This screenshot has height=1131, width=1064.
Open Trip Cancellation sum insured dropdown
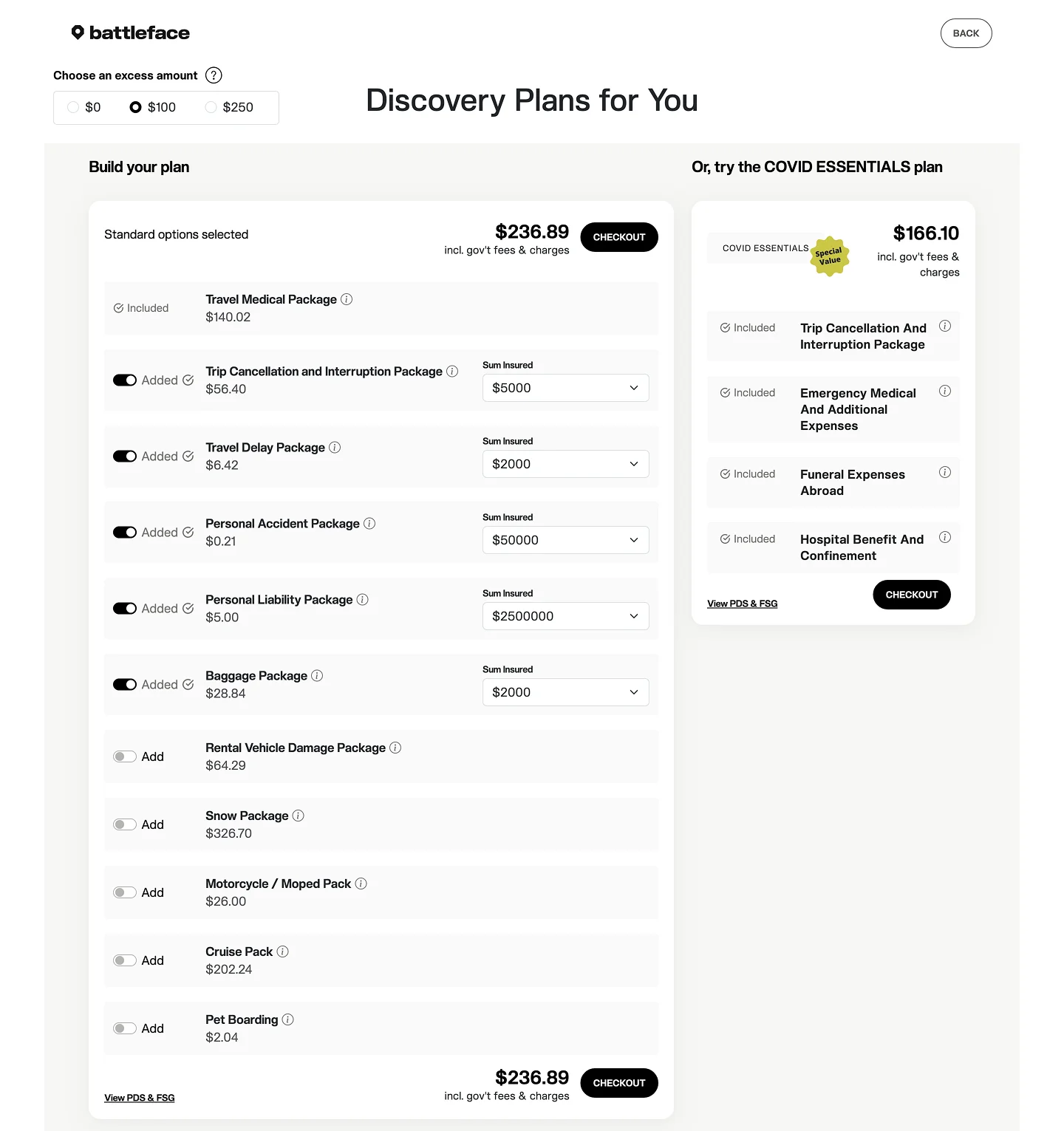point(565,388)
